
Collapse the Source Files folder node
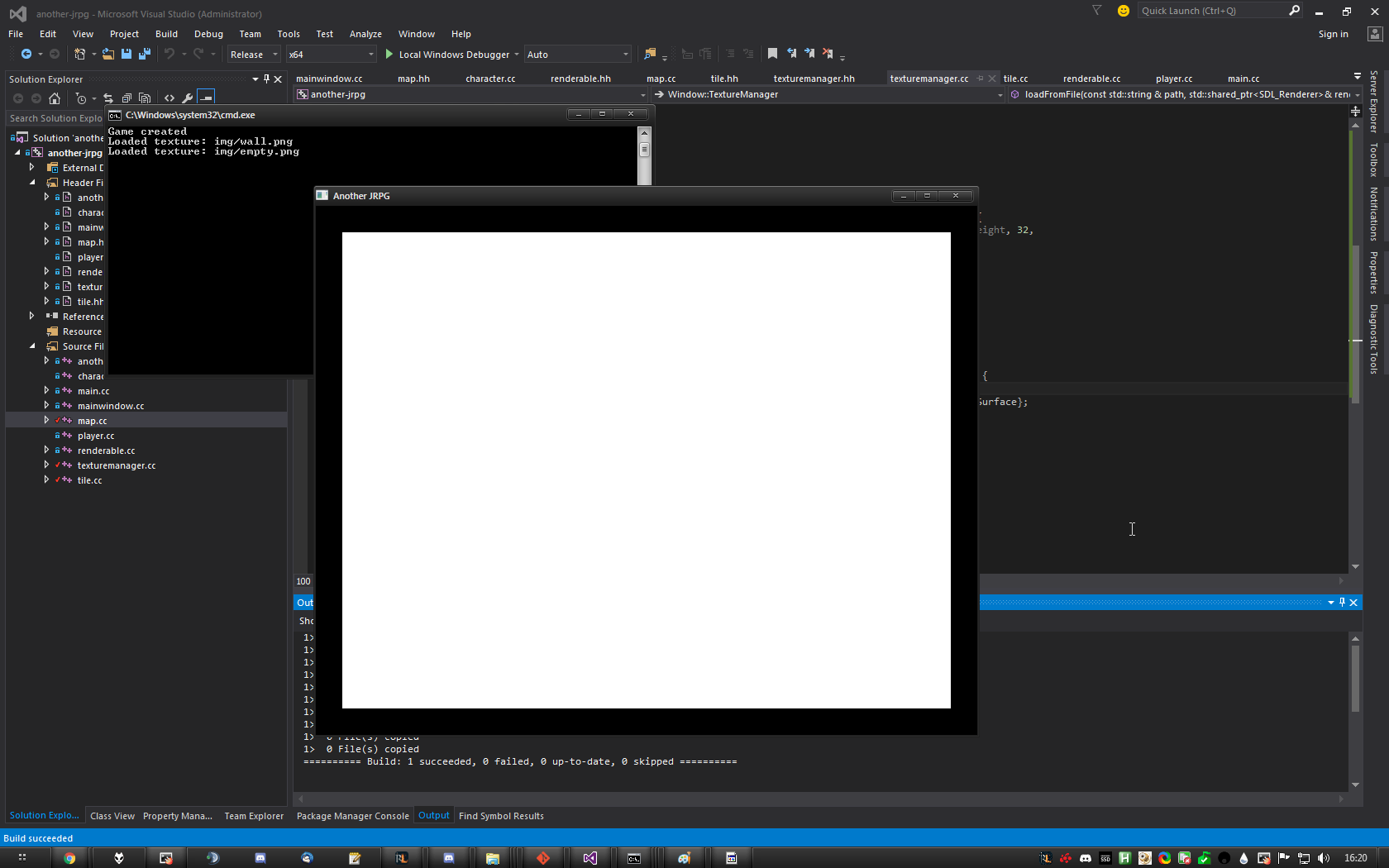coord(32,346)
